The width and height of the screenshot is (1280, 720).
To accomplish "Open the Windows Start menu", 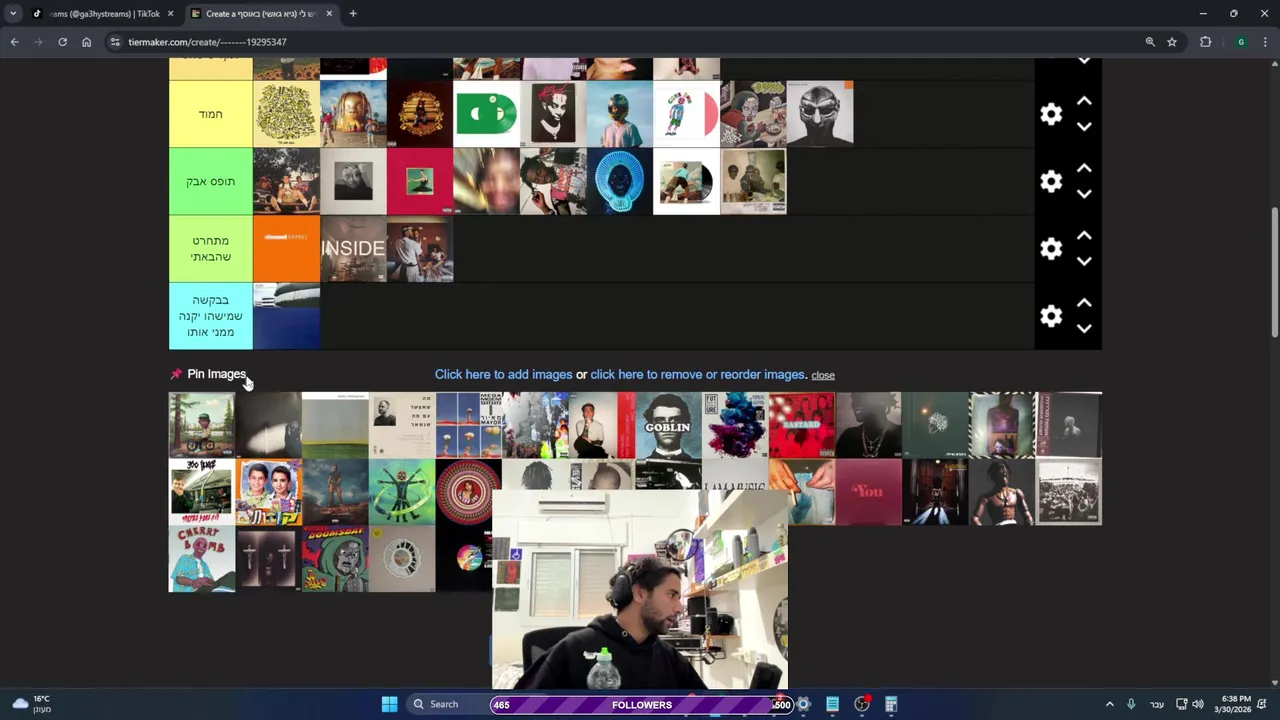I will click(x=389, y=704).
